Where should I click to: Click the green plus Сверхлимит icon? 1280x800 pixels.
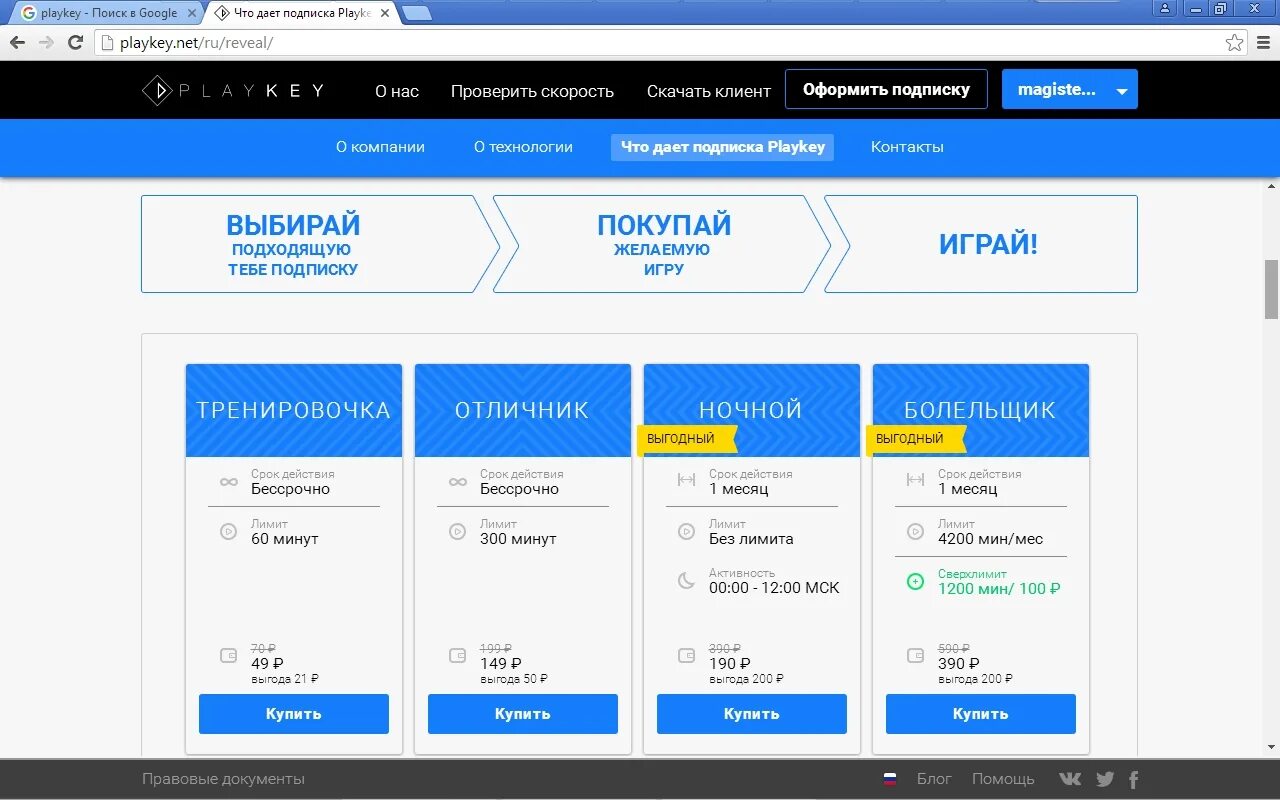pos(915,581)
